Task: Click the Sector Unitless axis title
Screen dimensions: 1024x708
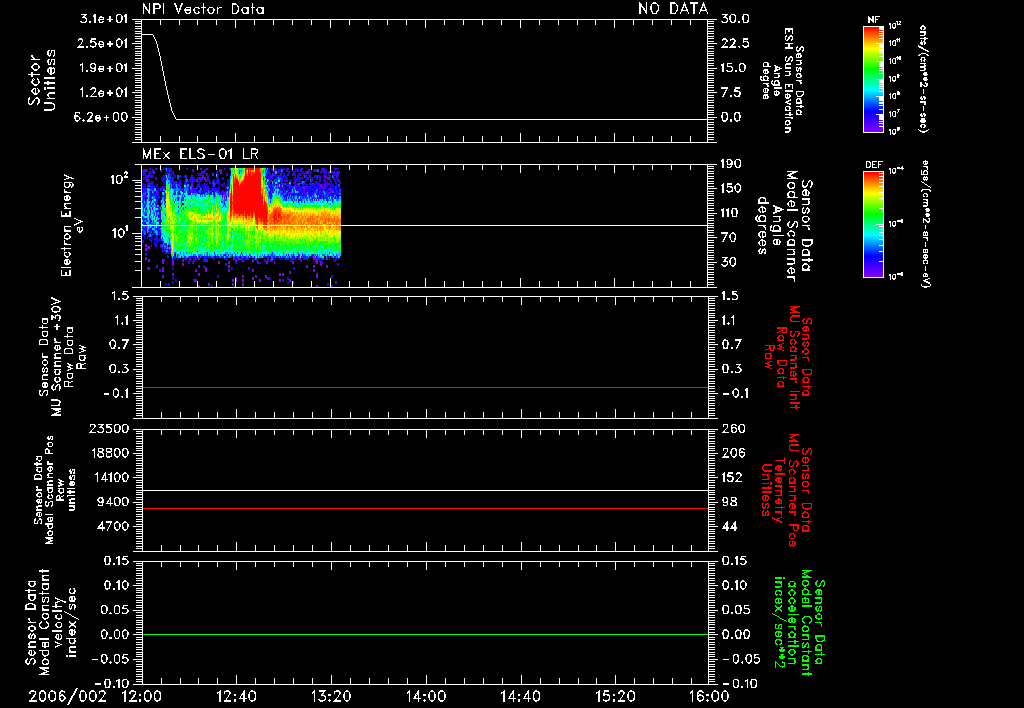Action: 42,81
